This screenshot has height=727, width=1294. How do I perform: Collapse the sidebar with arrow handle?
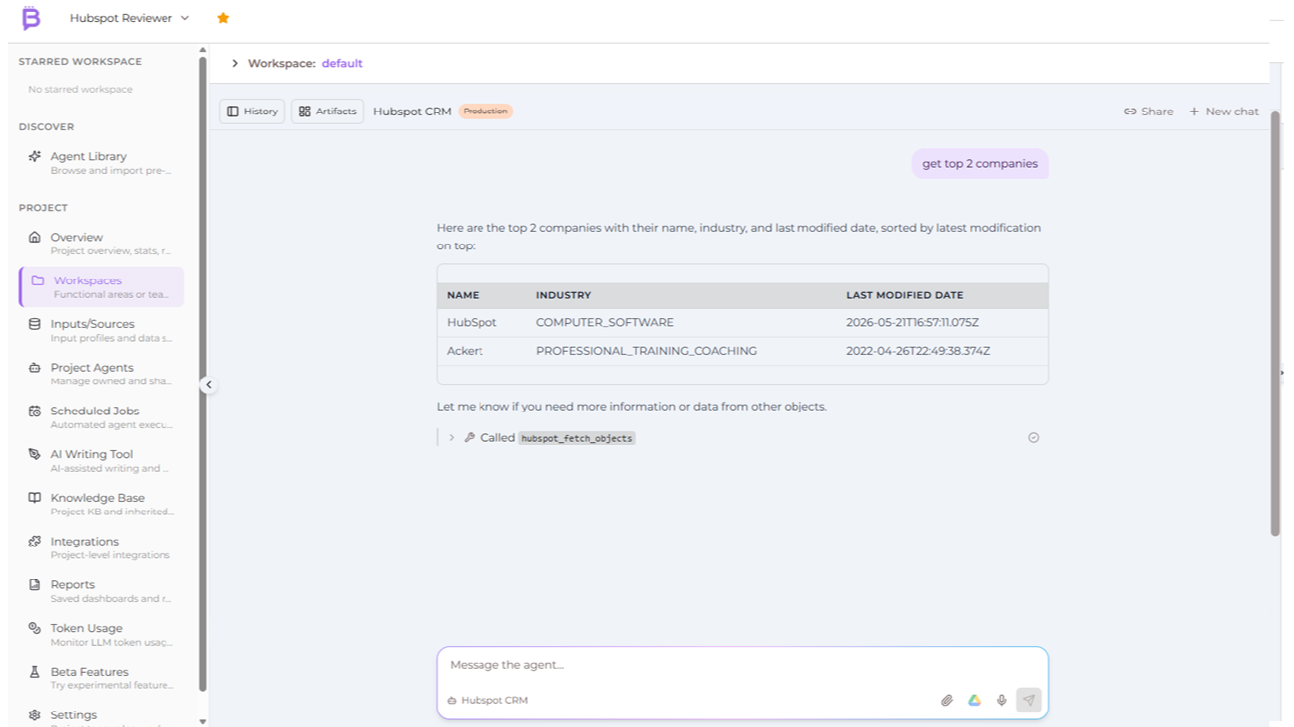click(x=208, y=385)
